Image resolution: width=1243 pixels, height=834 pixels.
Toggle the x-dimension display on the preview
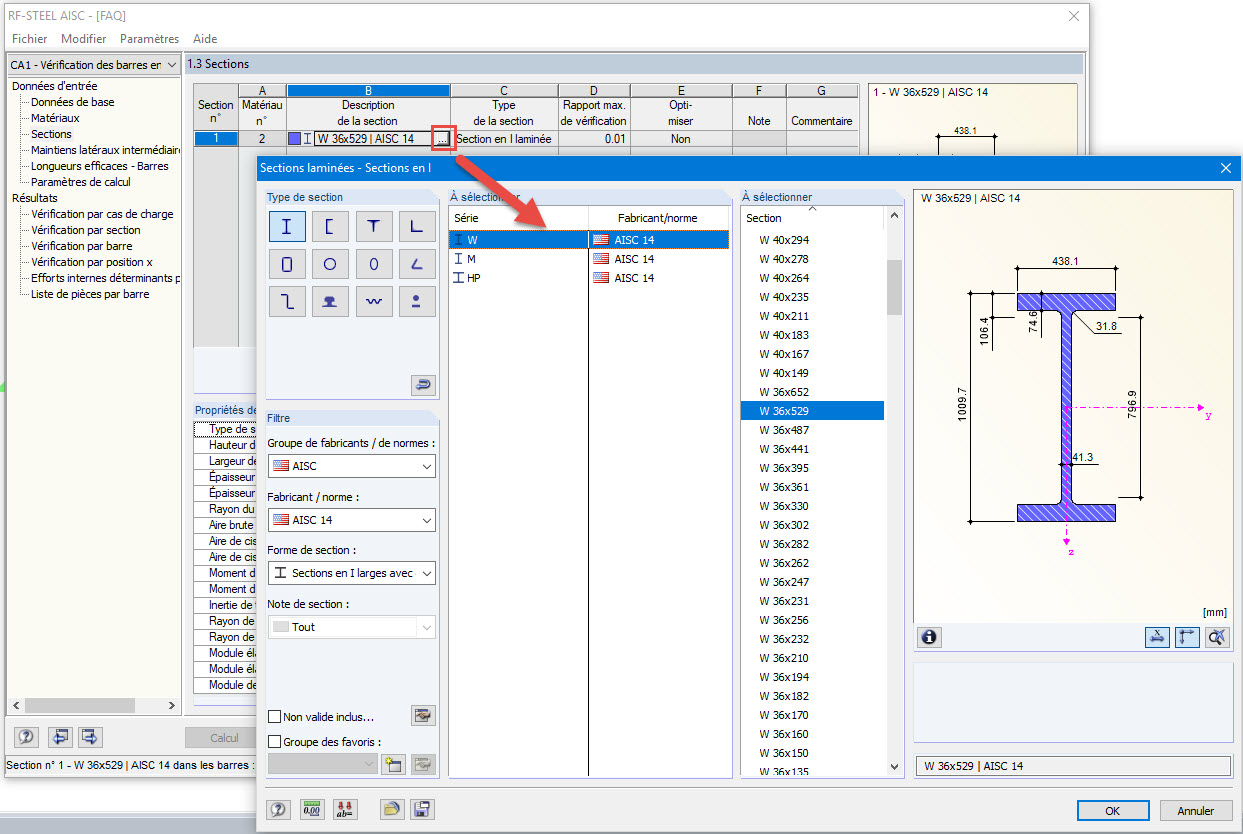1157,637
